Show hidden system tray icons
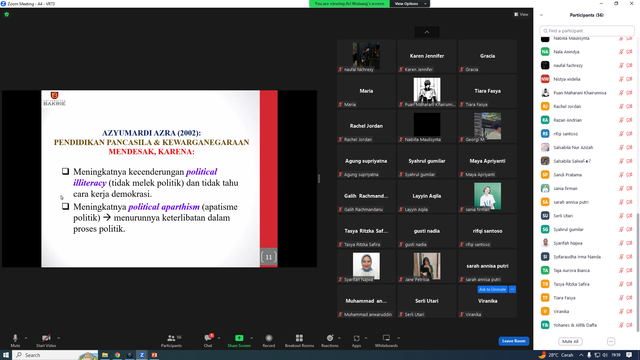Image resolution: width=640 pixels, height=360 pixels. click(x=581, y=355)
